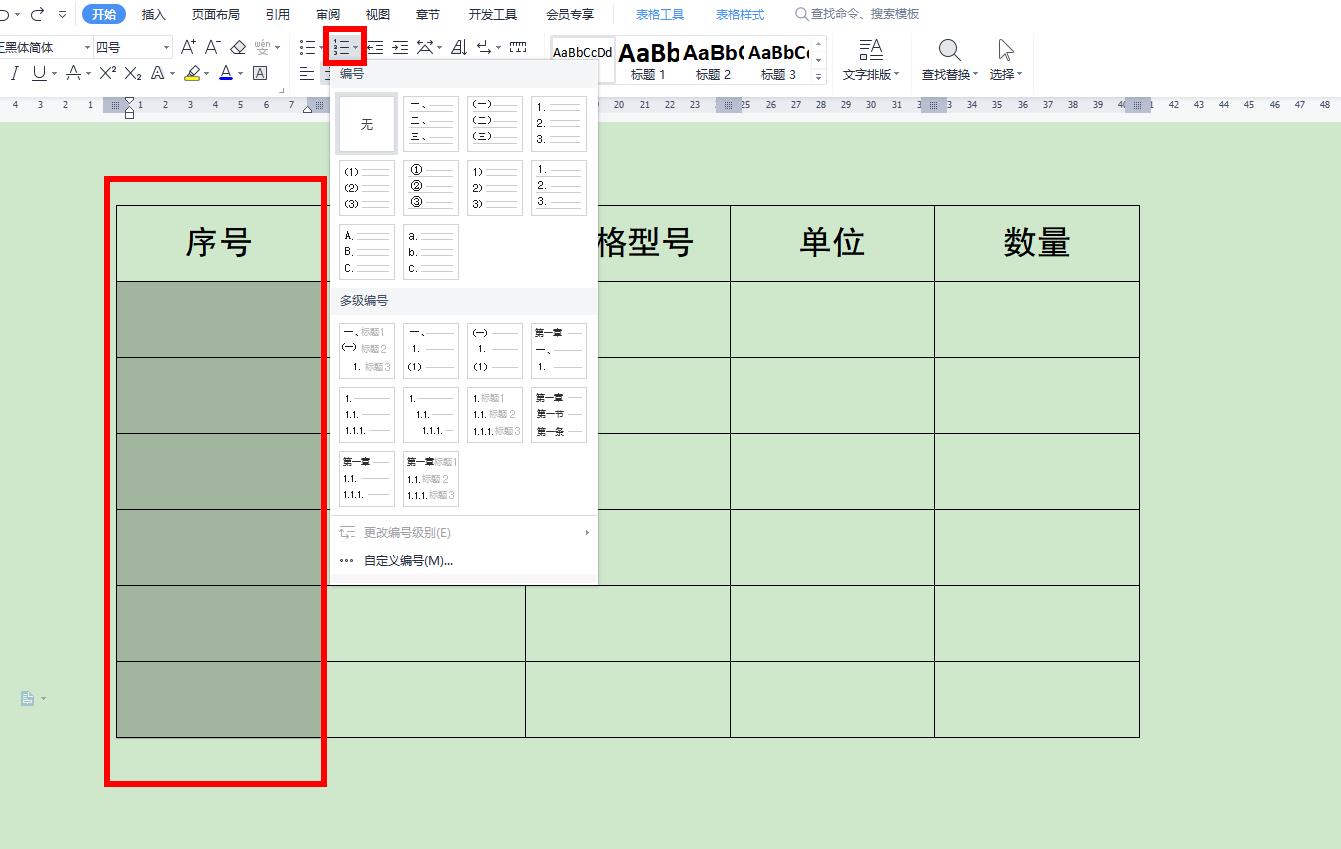Open the highlight color dropdown arrow
Screen dimensions: 1341x849
206,74
